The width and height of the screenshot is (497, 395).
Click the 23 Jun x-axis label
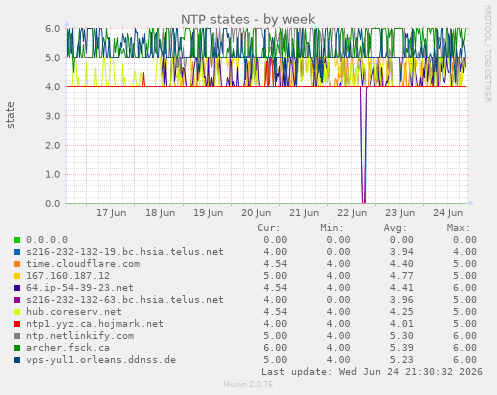pyautogui.click(x=400, y=213)
